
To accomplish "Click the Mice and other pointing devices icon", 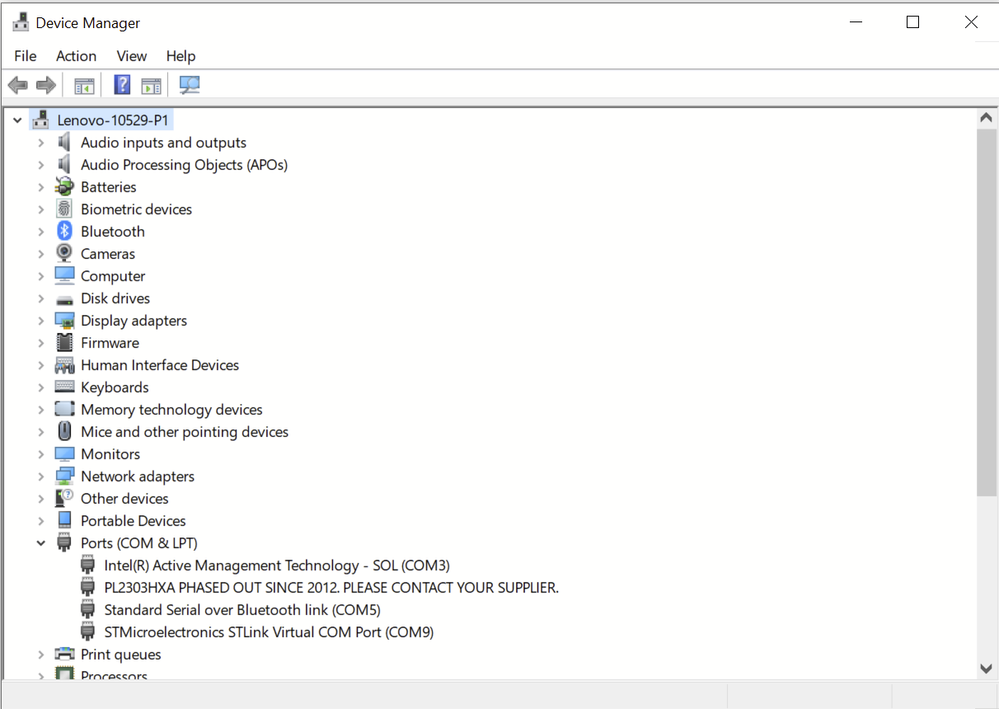I will point(64,431).
